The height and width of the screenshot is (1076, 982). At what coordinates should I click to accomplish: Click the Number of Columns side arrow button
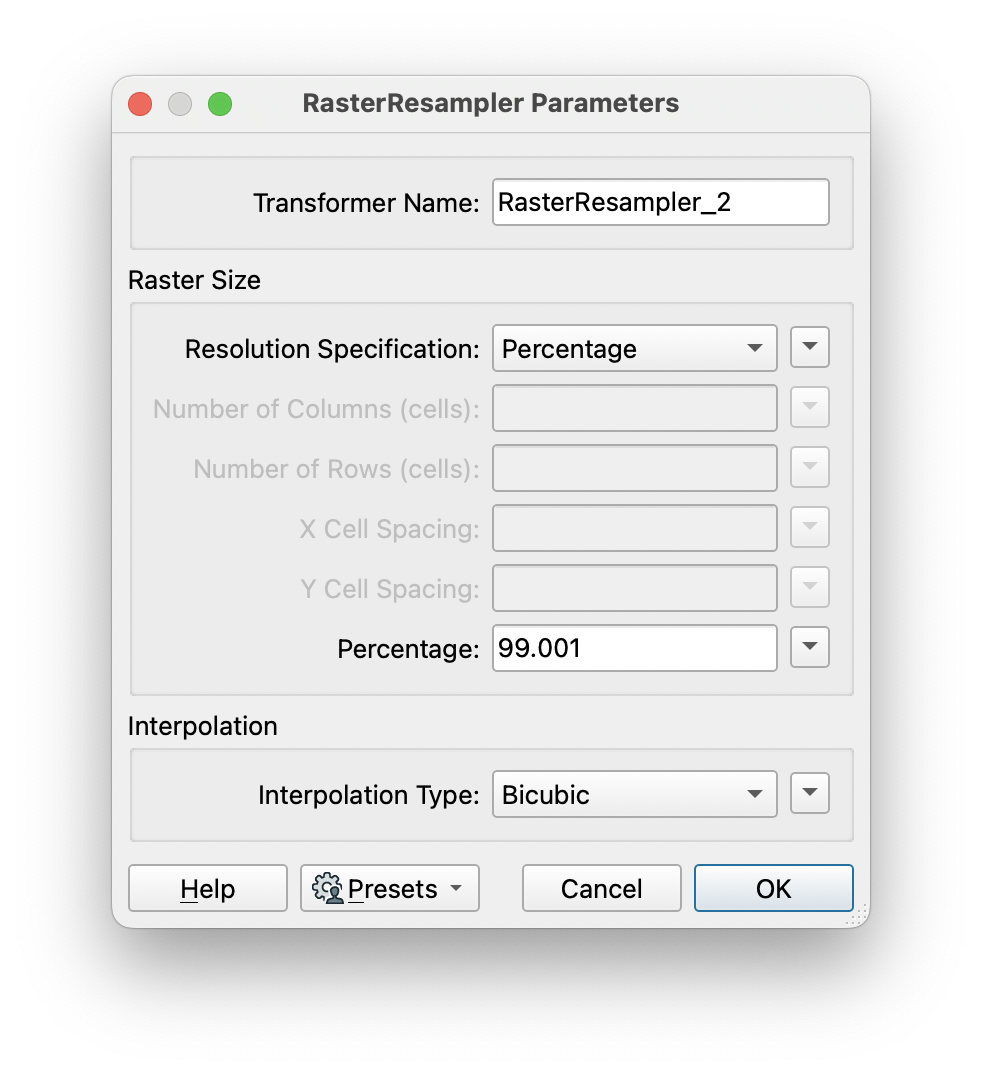coord(809,407)
